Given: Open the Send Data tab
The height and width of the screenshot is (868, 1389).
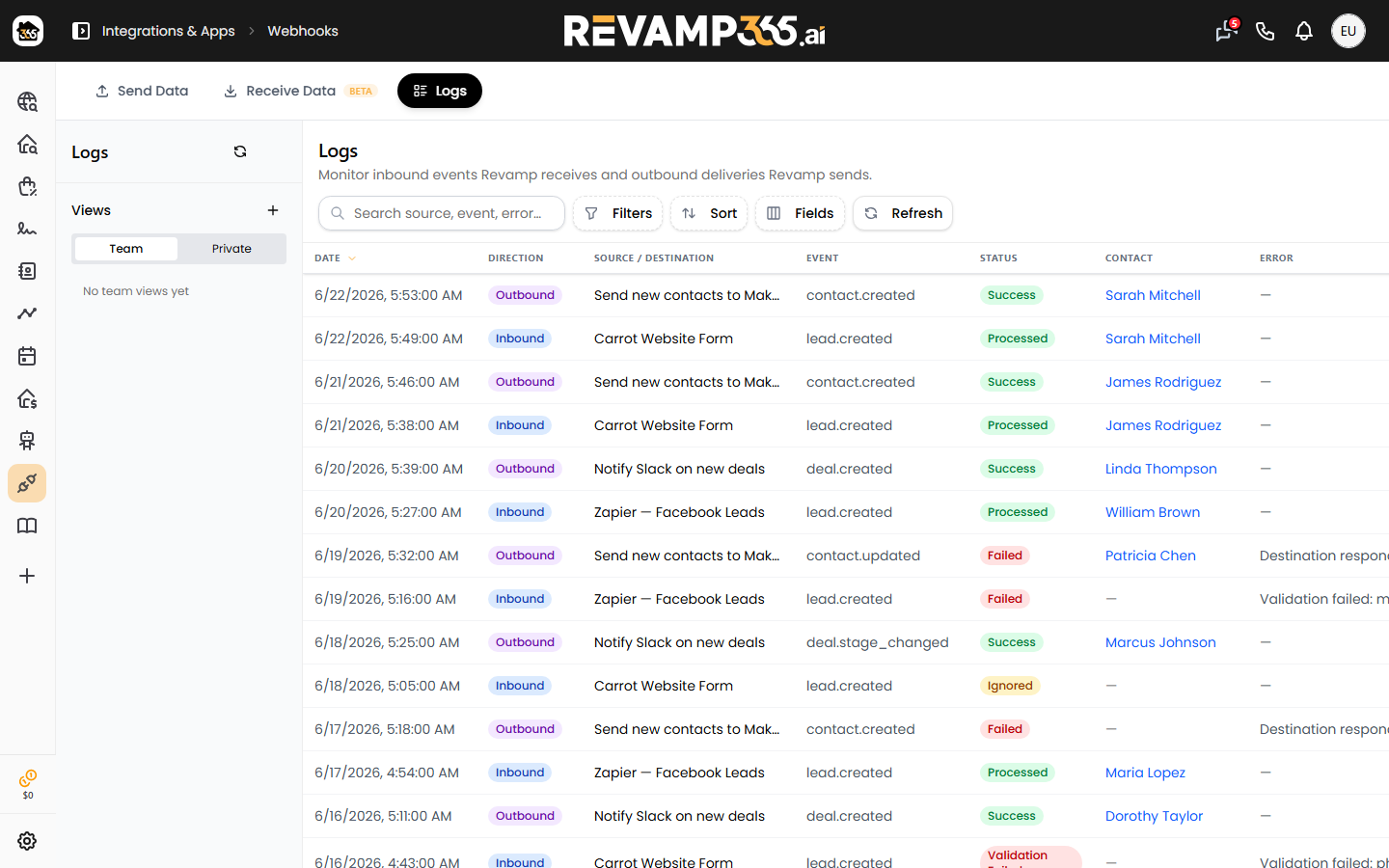Looking at the screenshot, I should coord(142,91).
